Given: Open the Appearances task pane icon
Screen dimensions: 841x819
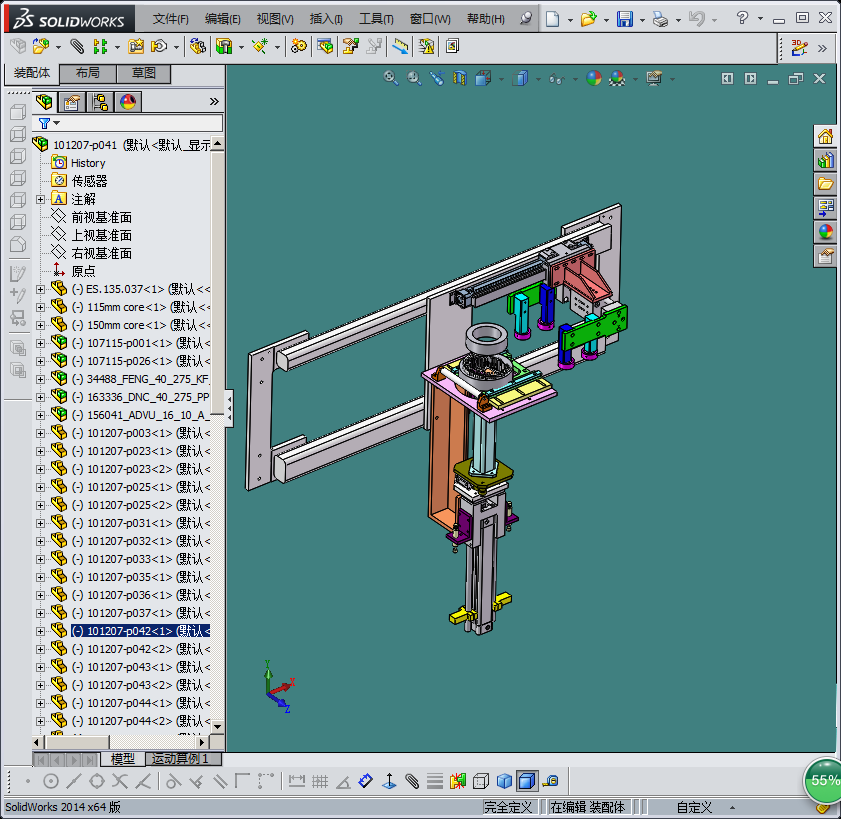Looking at the screenshot, I should pos(825,232).
